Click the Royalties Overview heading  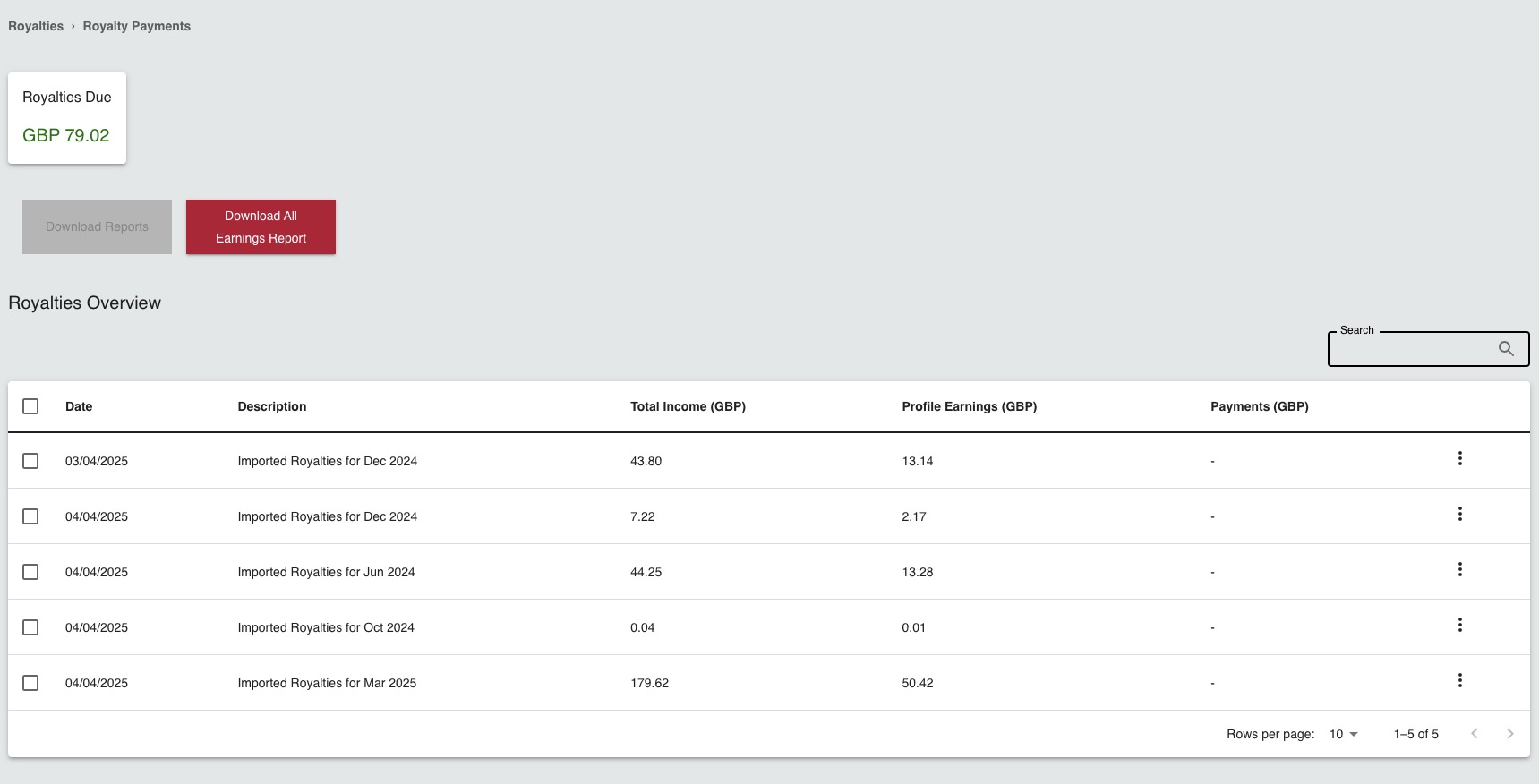tap(84, 303)
